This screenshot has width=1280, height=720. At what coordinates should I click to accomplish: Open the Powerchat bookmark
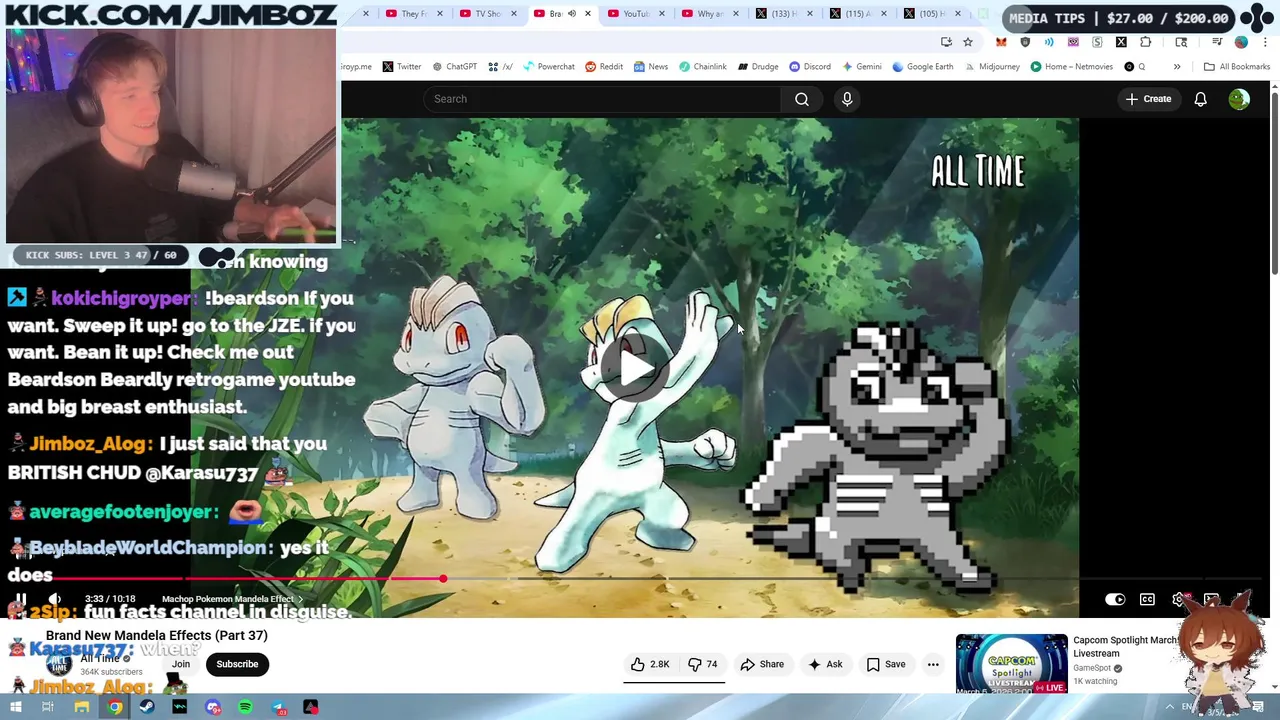pos(548,67)
